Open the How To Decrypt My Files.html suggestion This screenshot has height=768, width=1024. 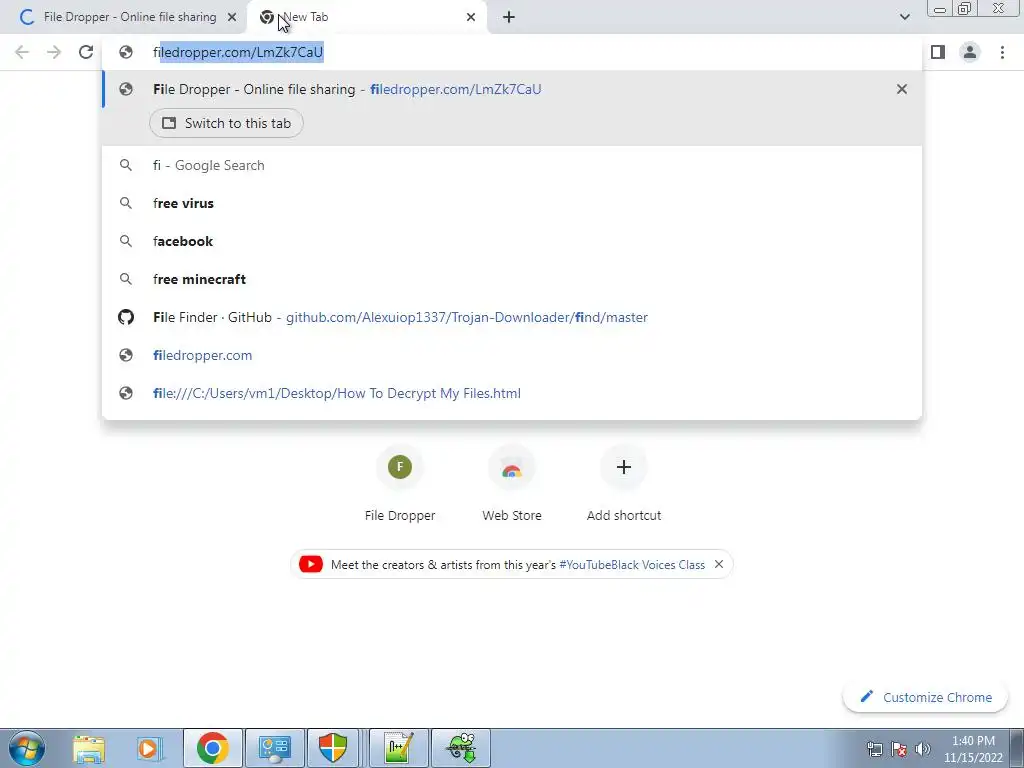(x=512, y=393)
